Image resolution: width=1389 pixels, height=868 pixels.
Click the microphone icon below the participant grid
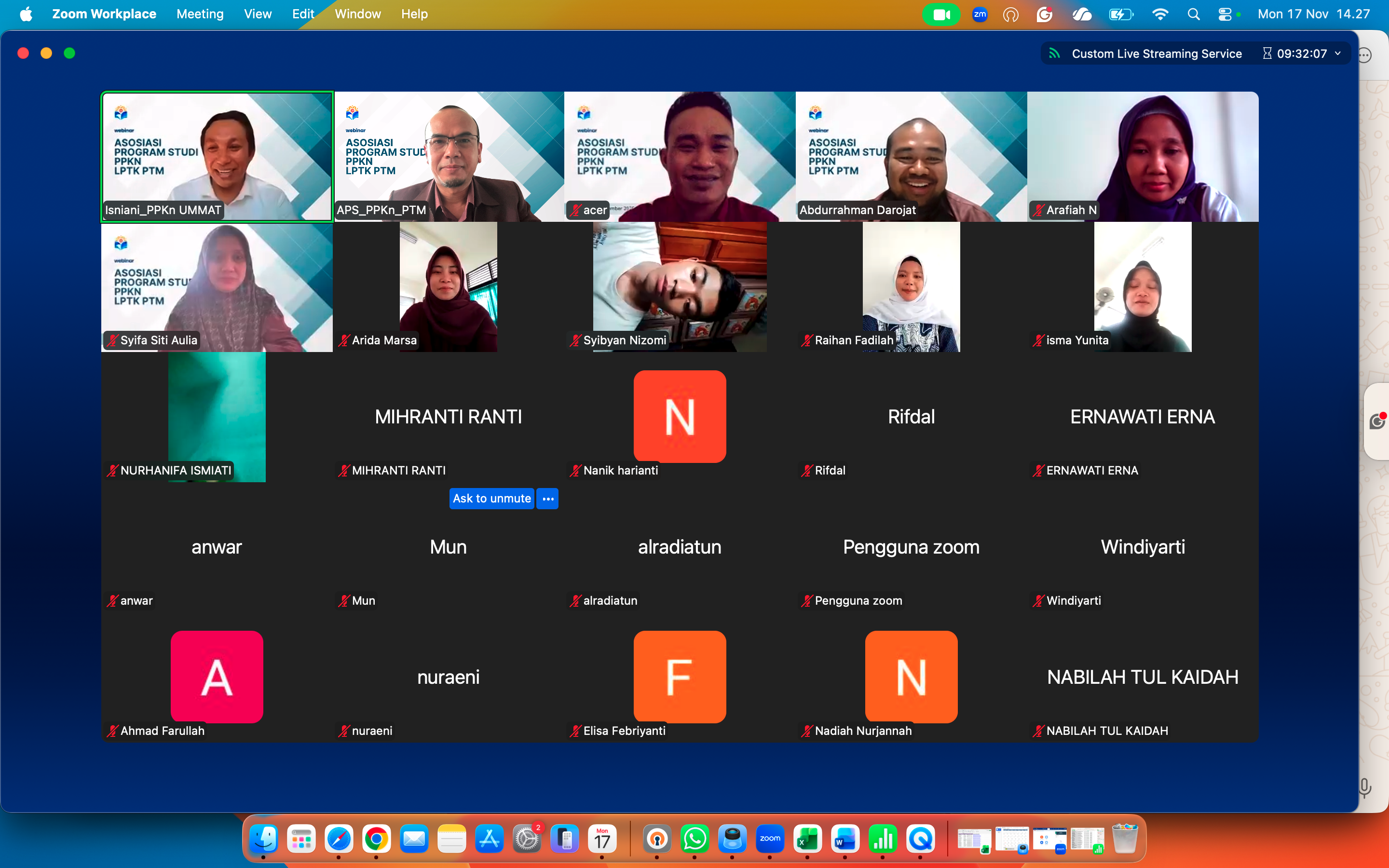click(1364, 788)
